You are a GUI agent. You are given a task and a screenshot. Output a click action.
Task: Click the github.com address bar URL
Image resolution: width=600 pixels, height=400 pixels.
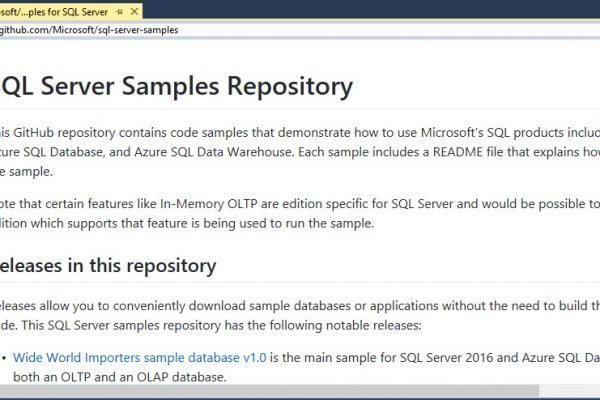[89, 30]
